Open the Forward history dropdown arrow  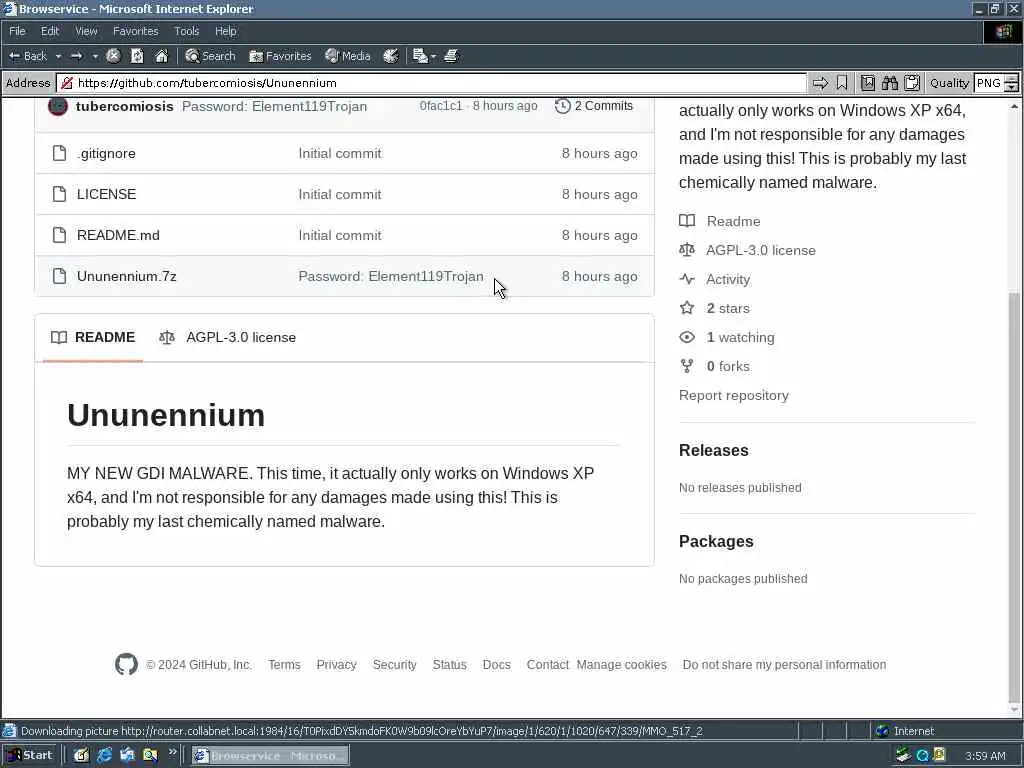(x=95, y=56)
